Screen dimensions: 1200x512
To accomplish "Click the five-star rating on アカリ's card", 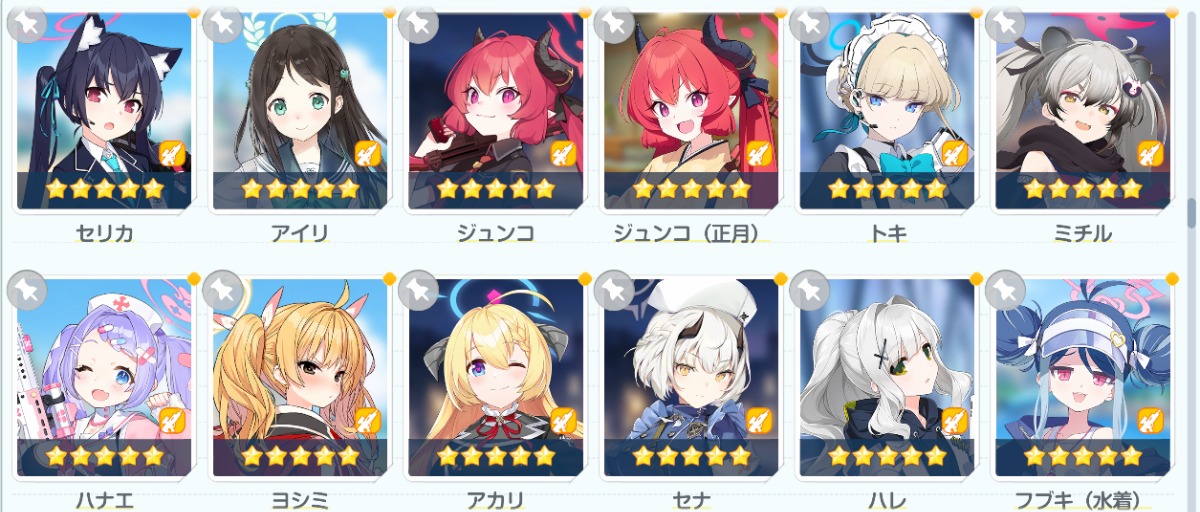I will click(495, 456).
